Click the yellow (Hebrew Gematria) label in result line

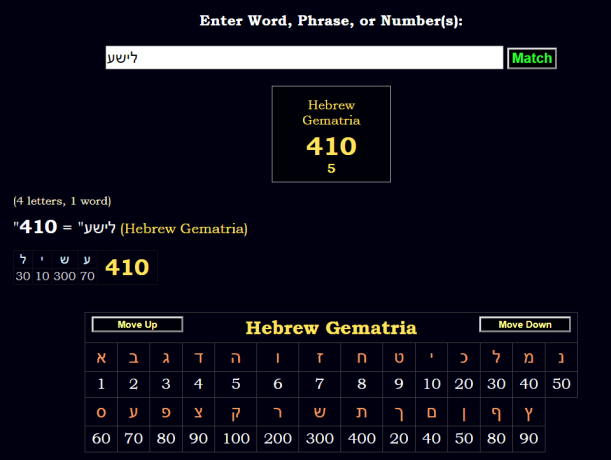click(x=183, y=229)
